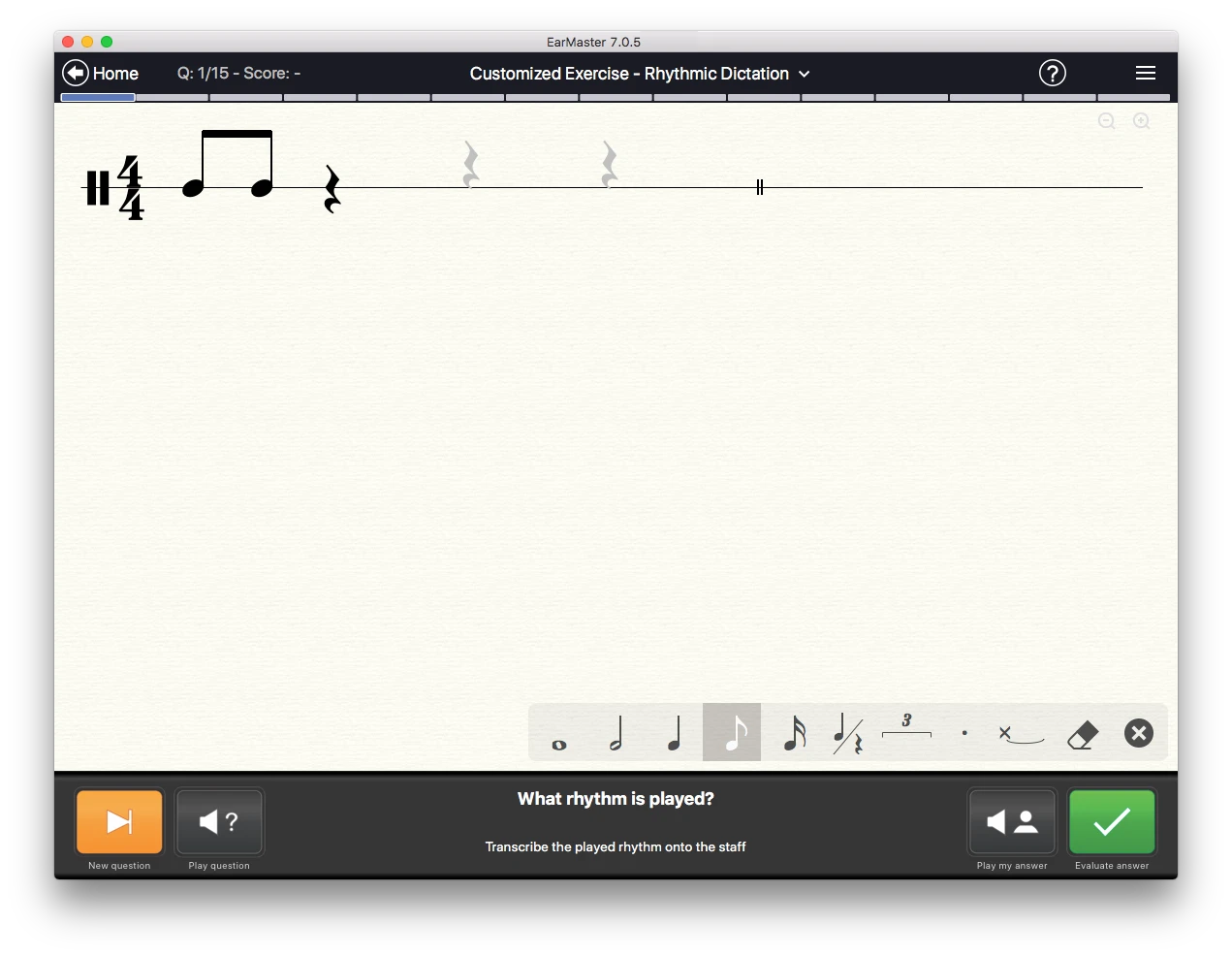This screenshot has height=957, width=1232.
Task: Pick the eraser tool
Action: tap(1082, 734)
